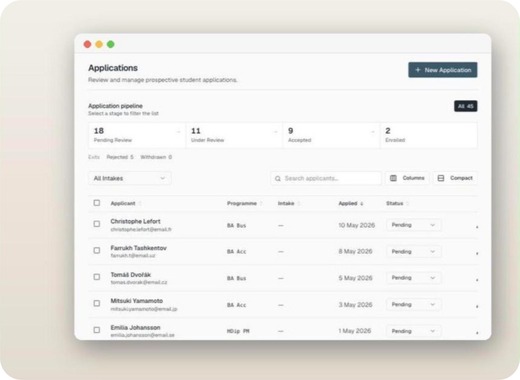Check Farrukh Tashkentov row checkbox
520x380 pixels.
[97, 250]
